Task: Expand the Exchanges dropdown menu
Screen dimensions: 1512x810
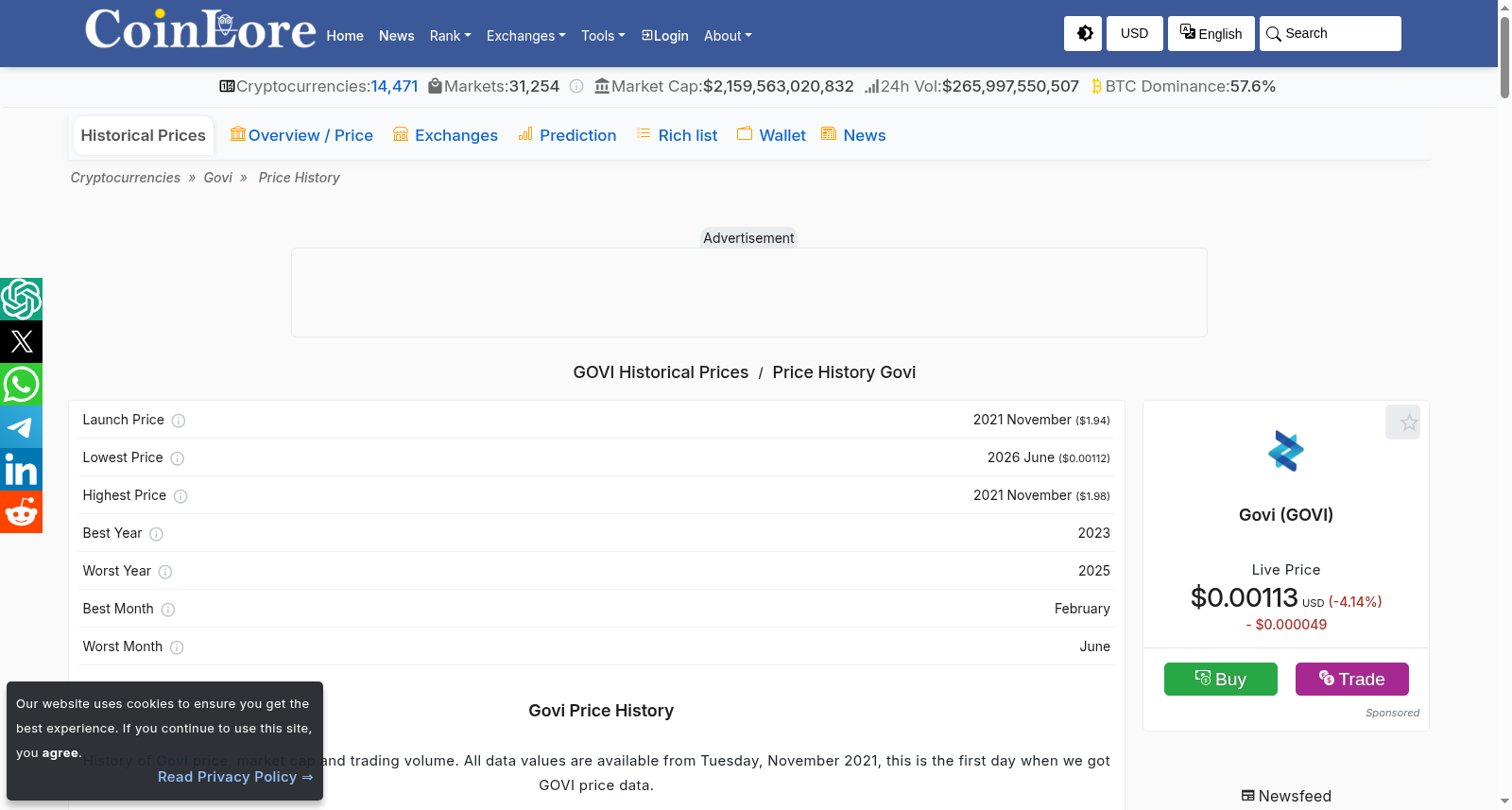Action: coord(525,36)
